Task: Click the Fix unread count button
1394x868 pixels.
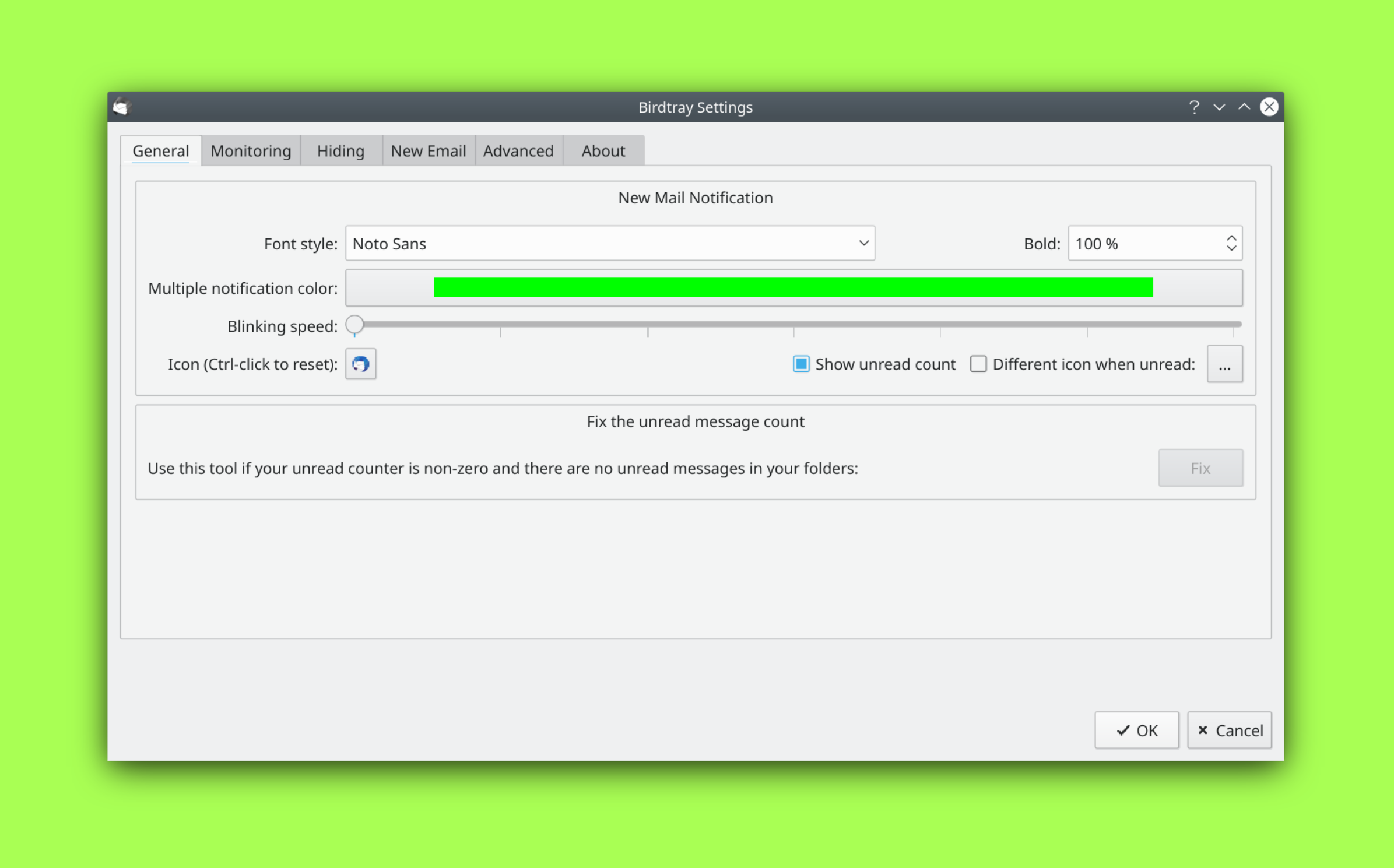Action: (1200, 468)
